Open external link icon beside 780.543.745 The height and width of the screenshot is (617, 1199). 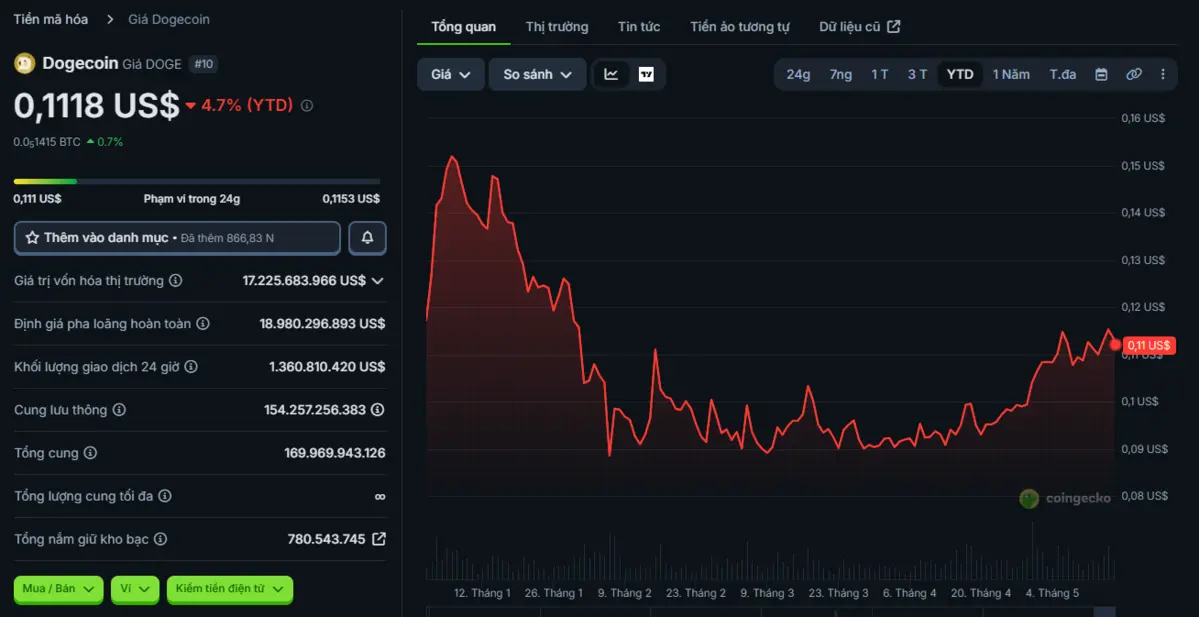pos(379,539)
